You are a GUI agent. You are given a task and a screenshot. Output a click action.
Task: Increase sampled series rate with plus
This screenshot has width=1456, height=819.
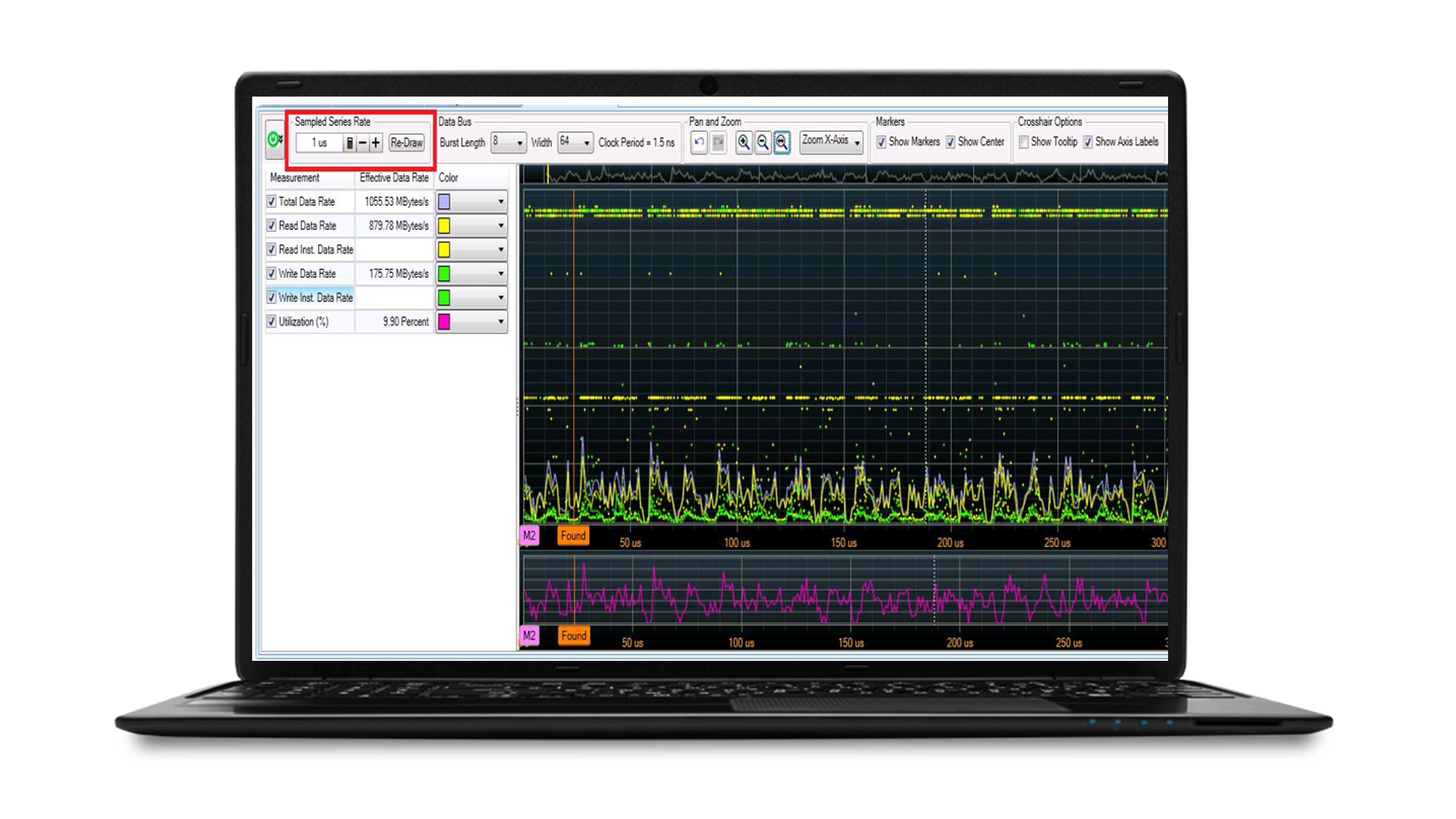[376, 143]
